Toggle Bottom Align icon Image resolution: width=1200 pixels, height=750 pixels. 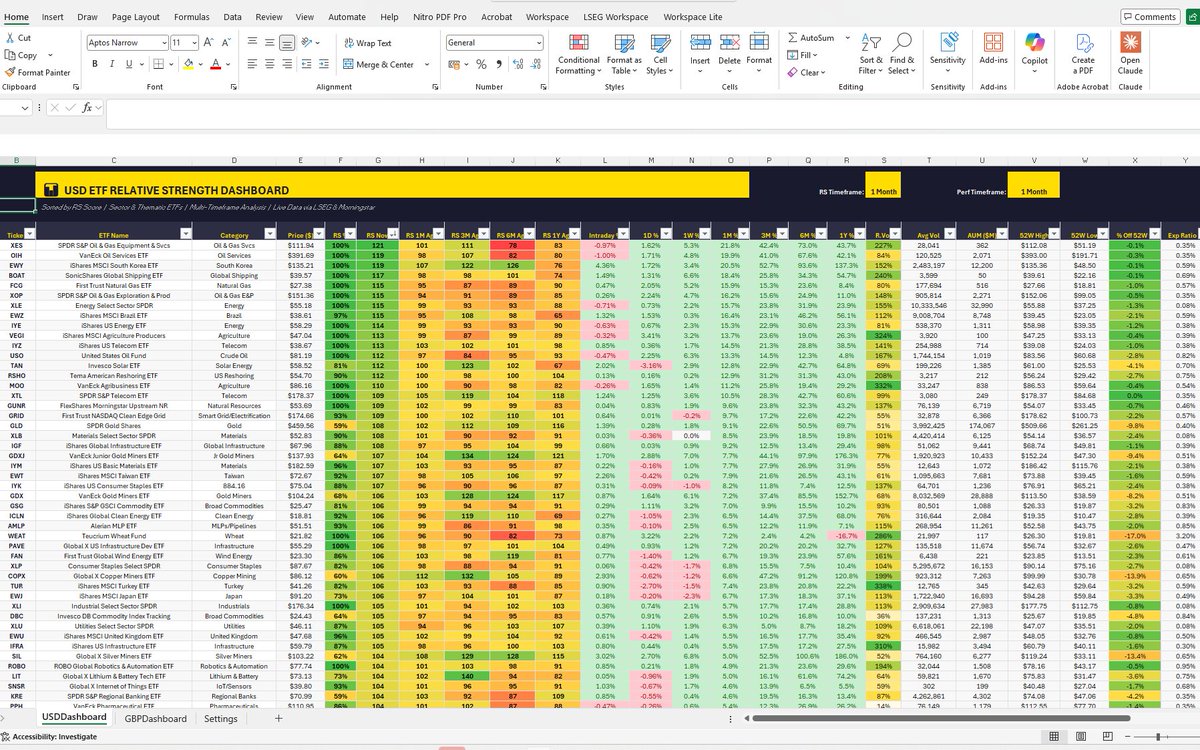pos(287,43)
